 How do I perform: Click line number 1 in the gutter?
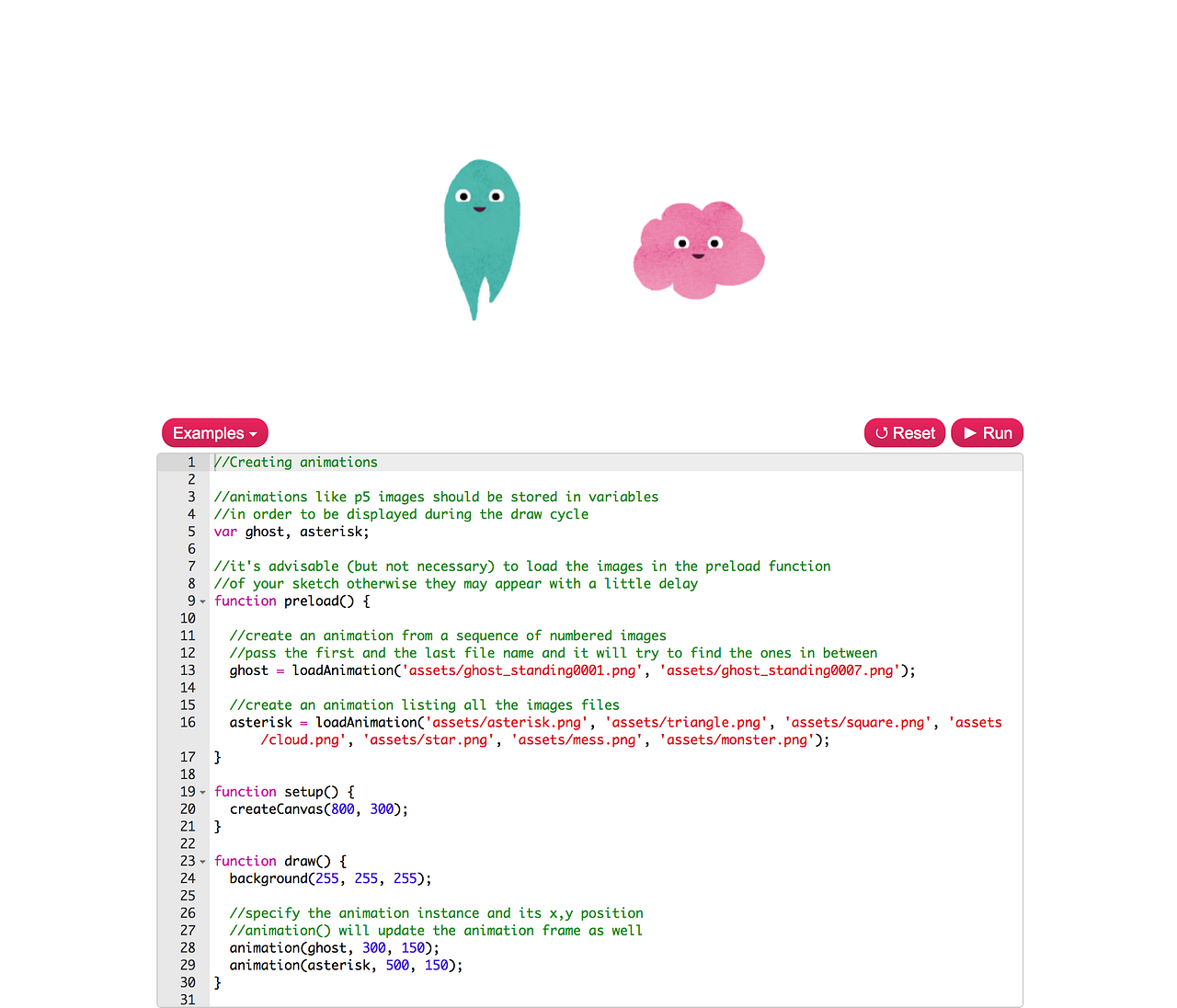point(190,462)
